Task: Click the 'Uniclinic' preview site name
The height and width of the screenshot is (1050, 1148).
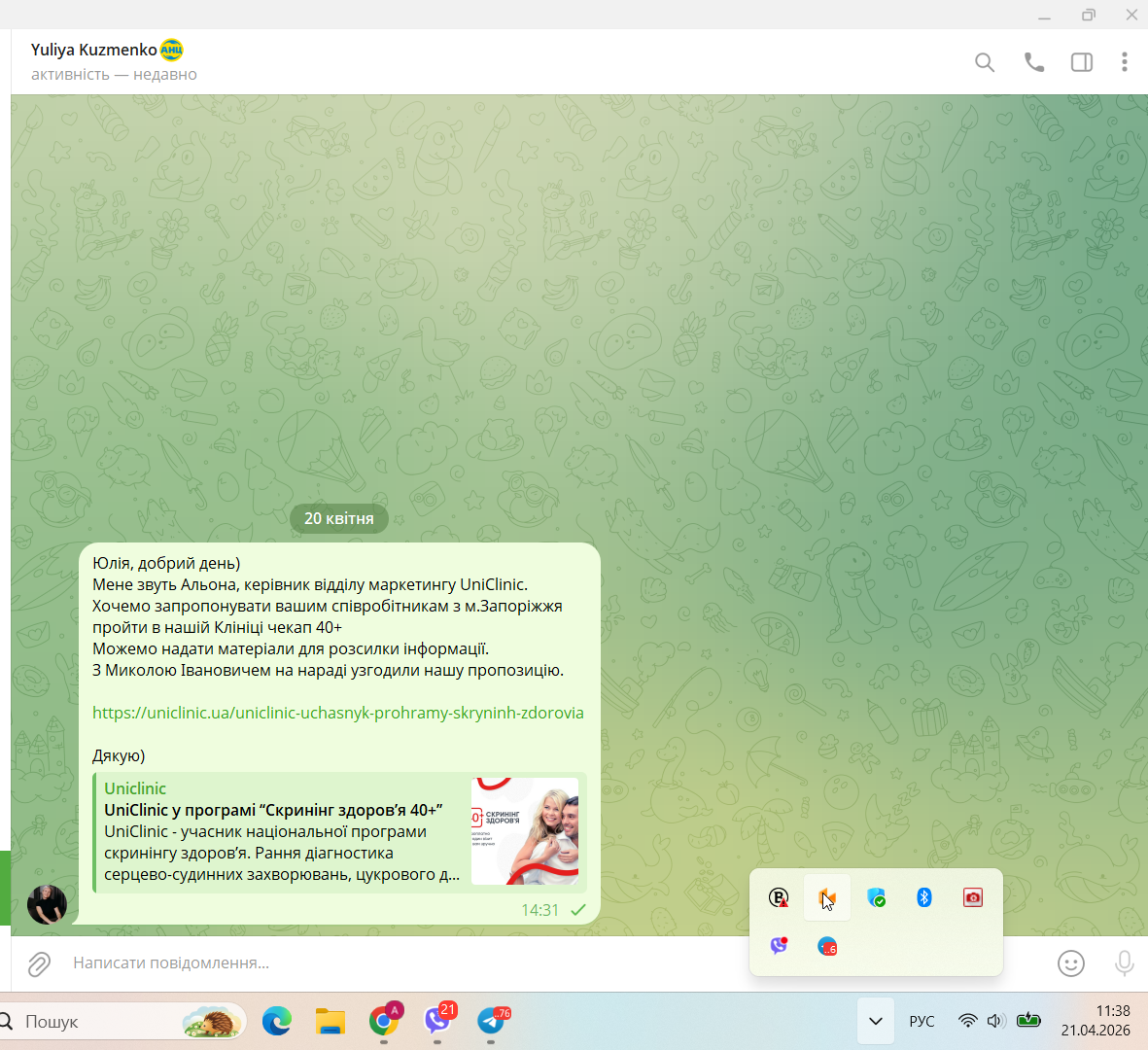Action: (135, 788)
